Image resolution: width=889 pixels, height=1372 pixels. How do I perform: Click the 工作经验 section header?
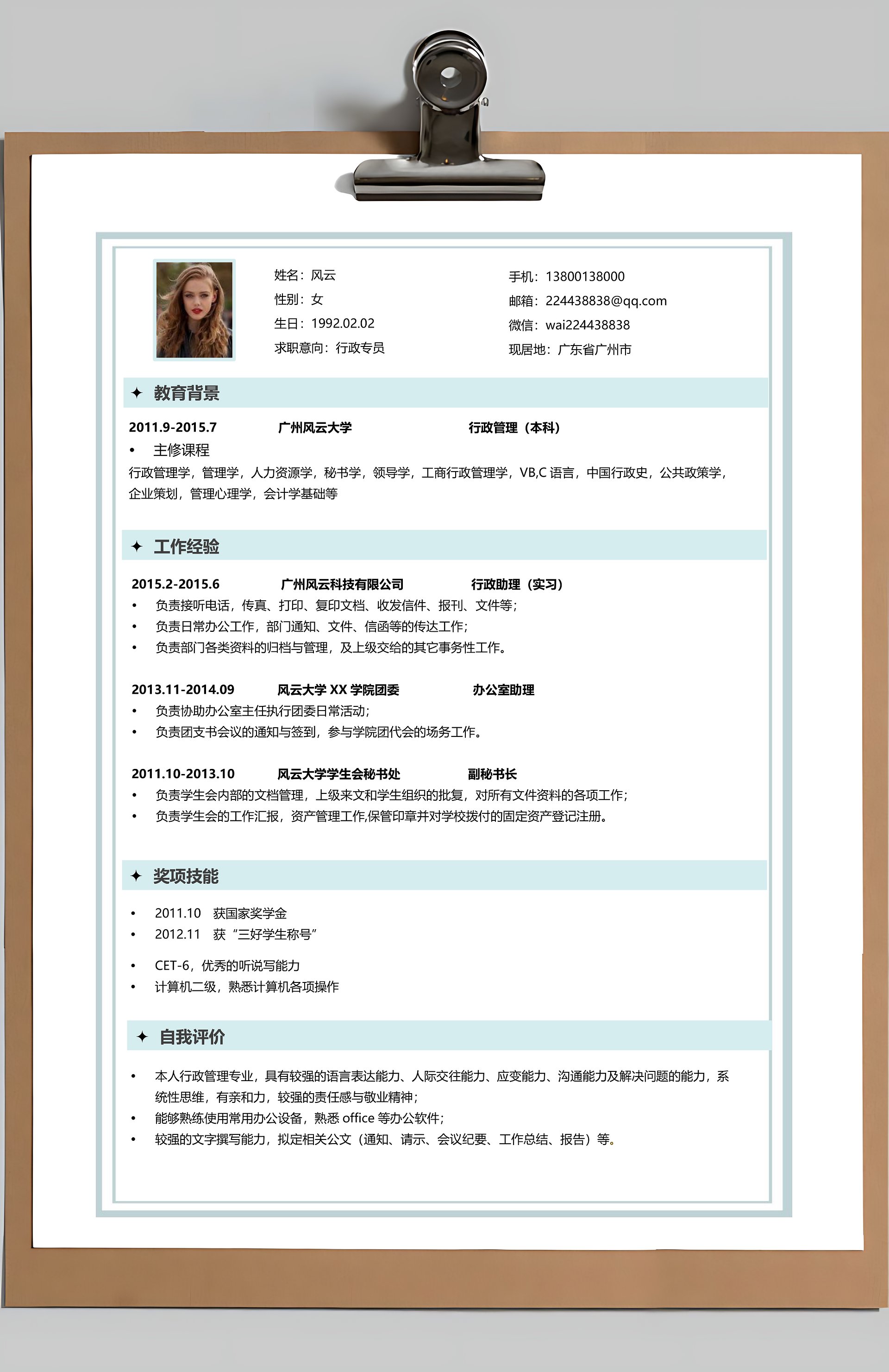[x=186, y=547]
